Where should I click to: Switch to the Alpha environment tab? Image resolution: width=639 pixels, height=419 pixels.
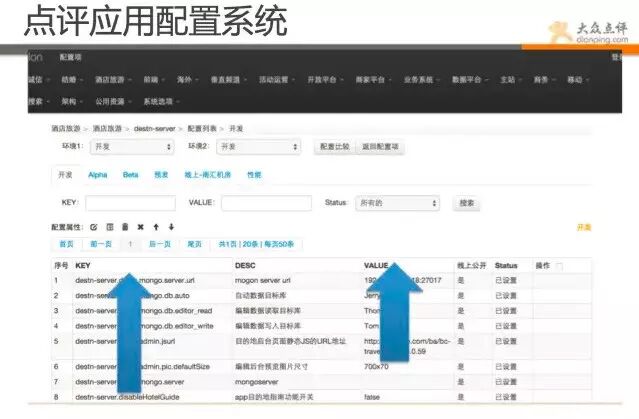(97, 175)
